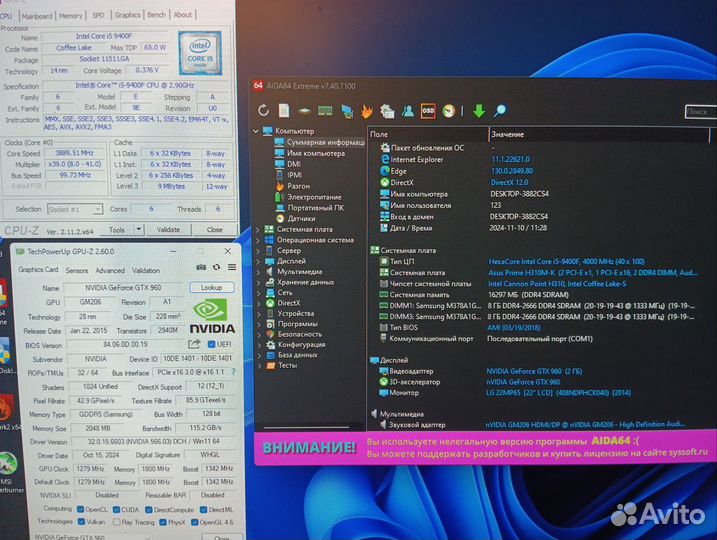Image resolution: width=717 pixels, height=540 pixels.
Task: Click the AIDA64 title bar logo icon
Action: [258, 86]
